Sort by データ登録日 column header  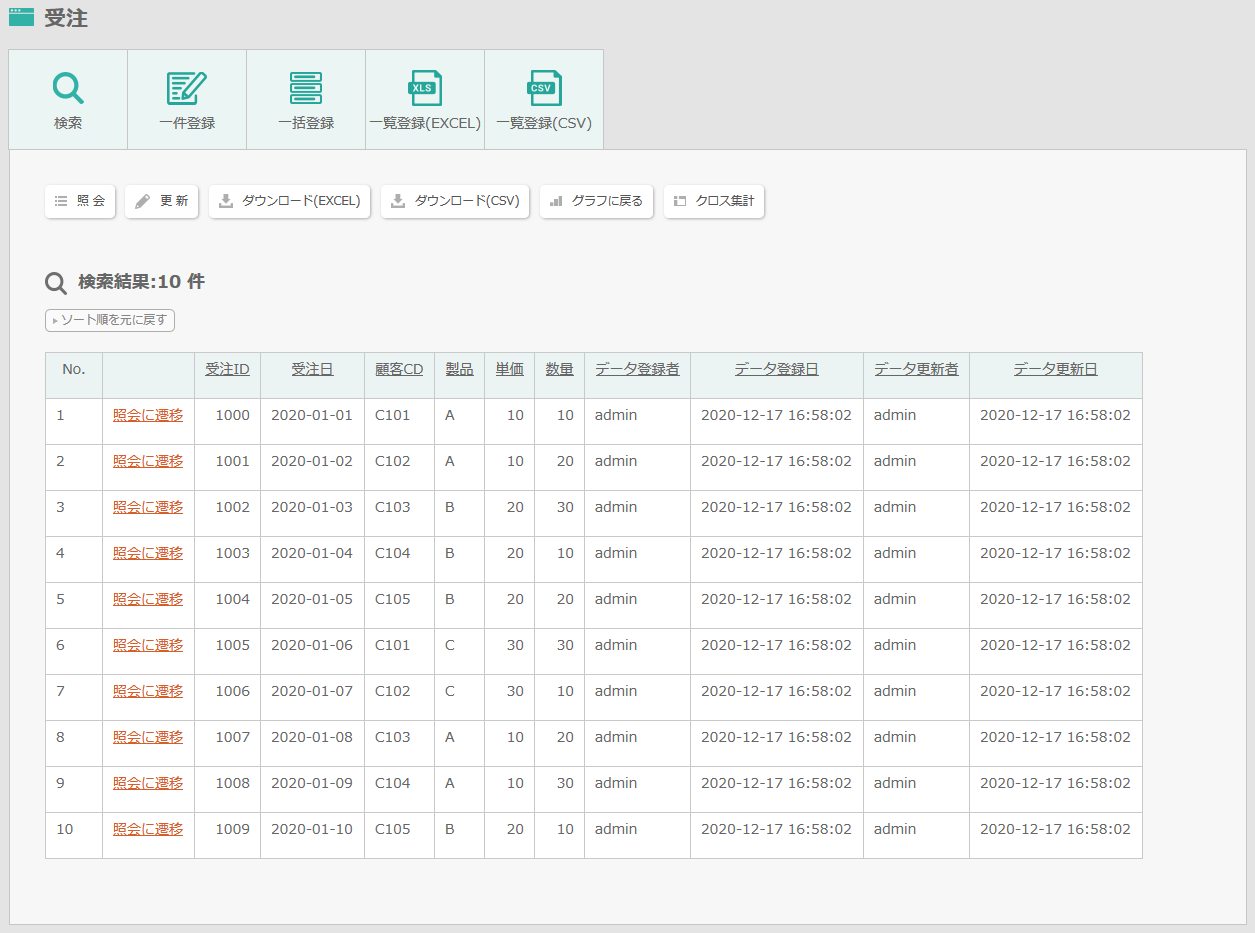click(x=776, y=369)
